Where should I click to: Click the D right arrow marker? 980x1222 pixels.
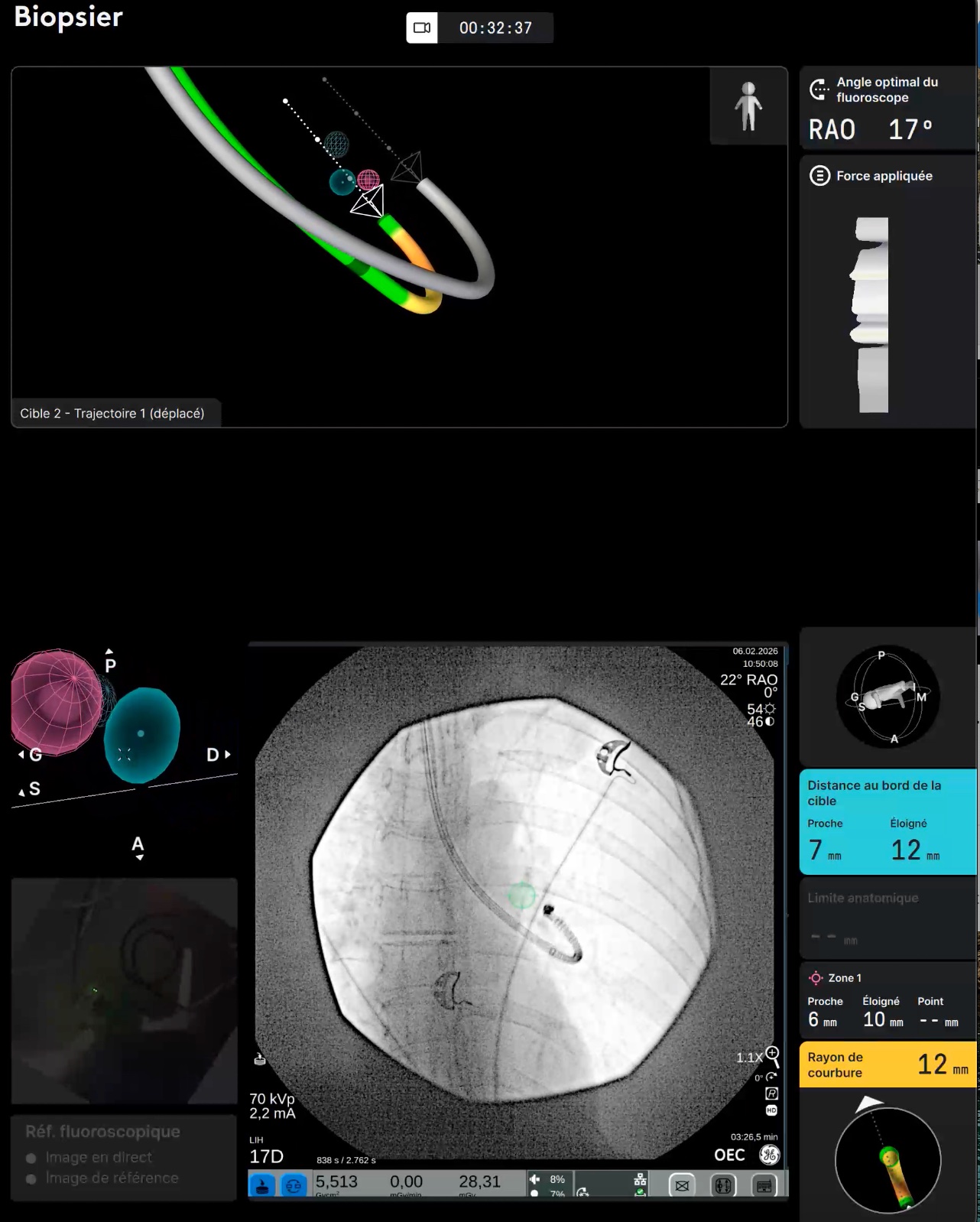tap(219, 755)
